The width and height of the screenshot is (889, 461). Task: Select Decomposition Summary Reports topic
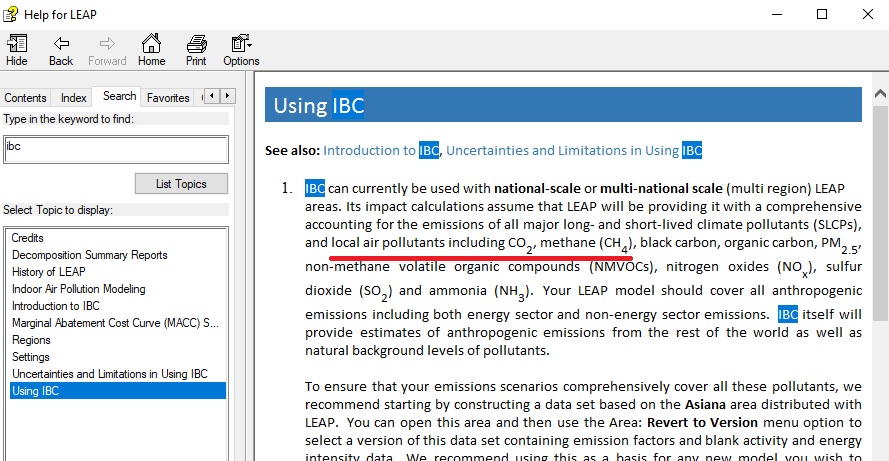pyautogui.click(x=90, y=255)
